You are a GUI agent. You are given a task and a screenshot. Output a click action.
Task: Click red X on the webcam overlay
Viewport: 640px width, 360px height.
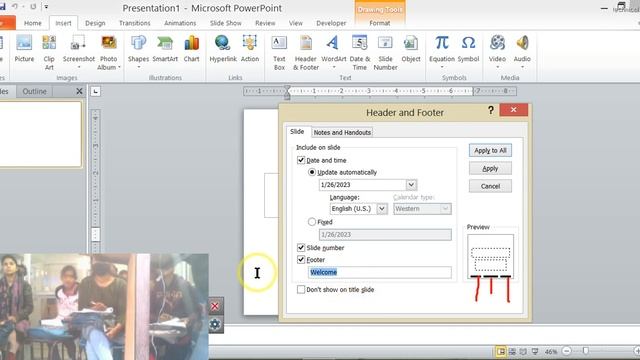tap(215, 306)
